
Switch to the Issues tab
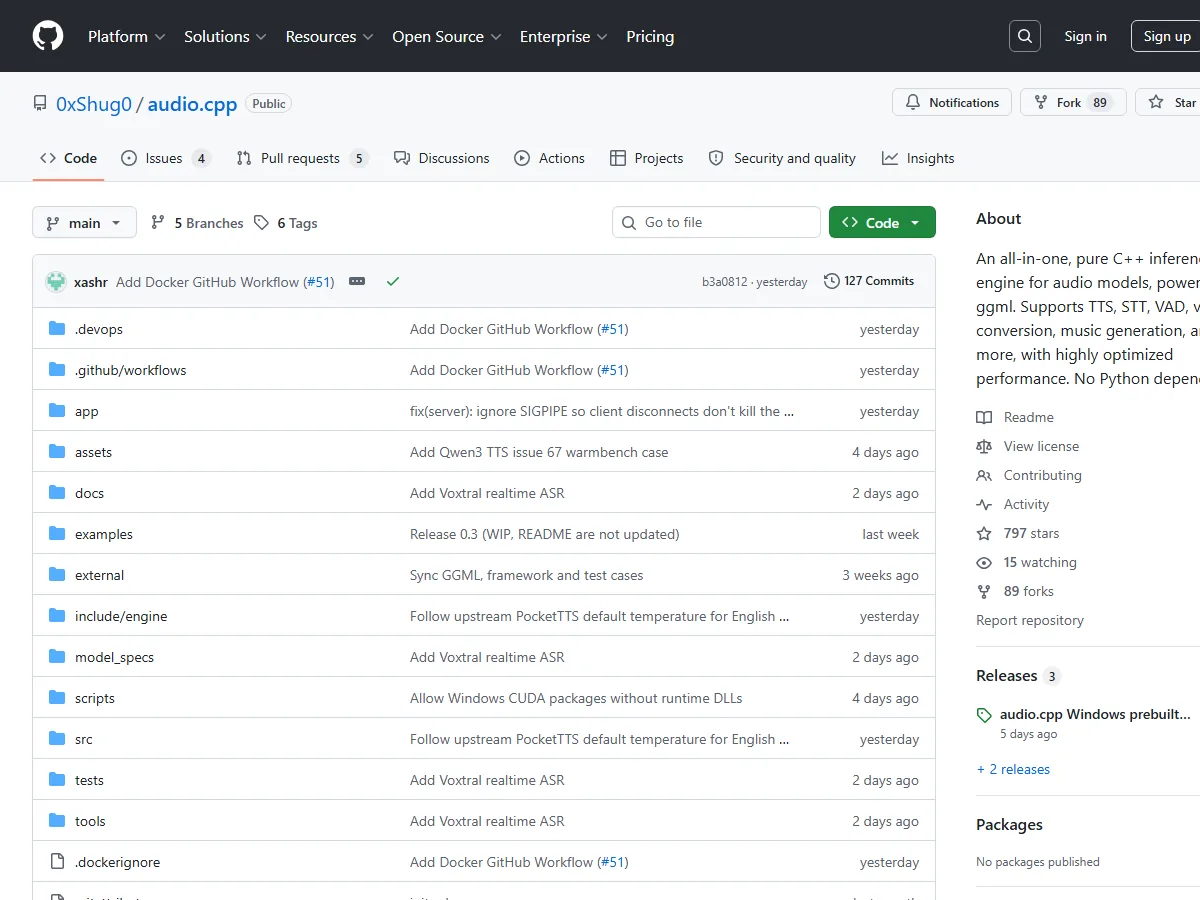165,158
